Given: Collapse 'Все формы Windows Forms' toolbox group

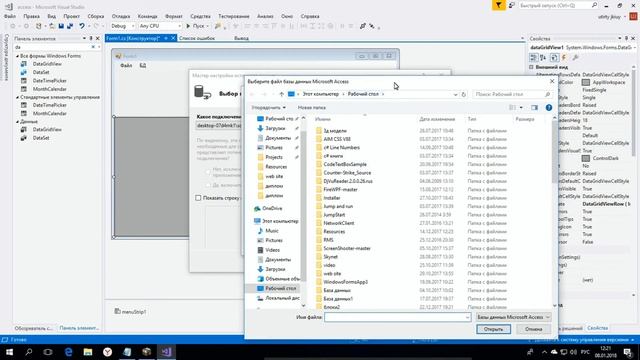Looking at the screenshot, I should pyautogui.click(x=18, y=56).
